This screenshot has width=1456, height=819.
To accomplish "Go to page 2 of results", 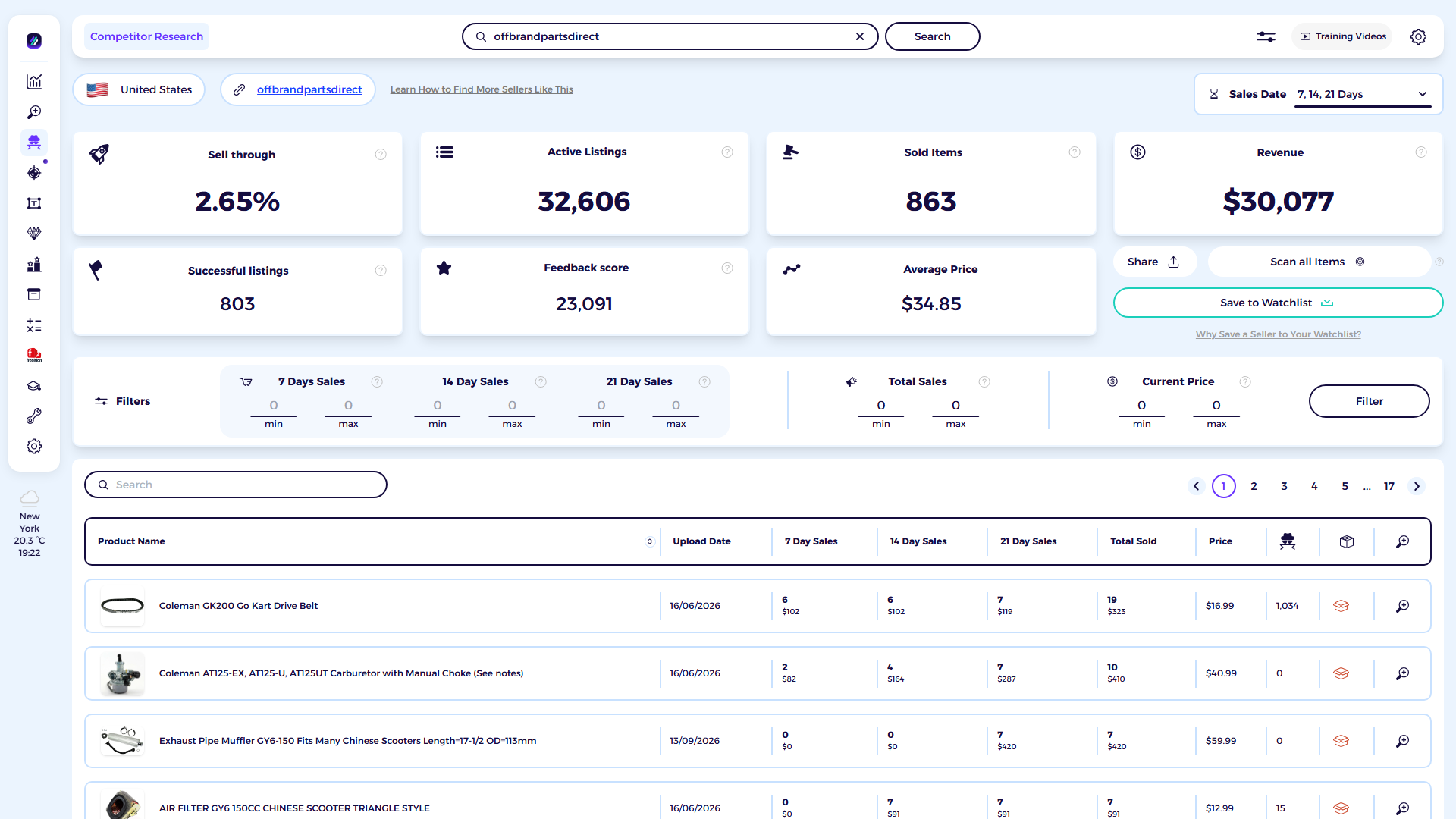I will point(1254,486).
